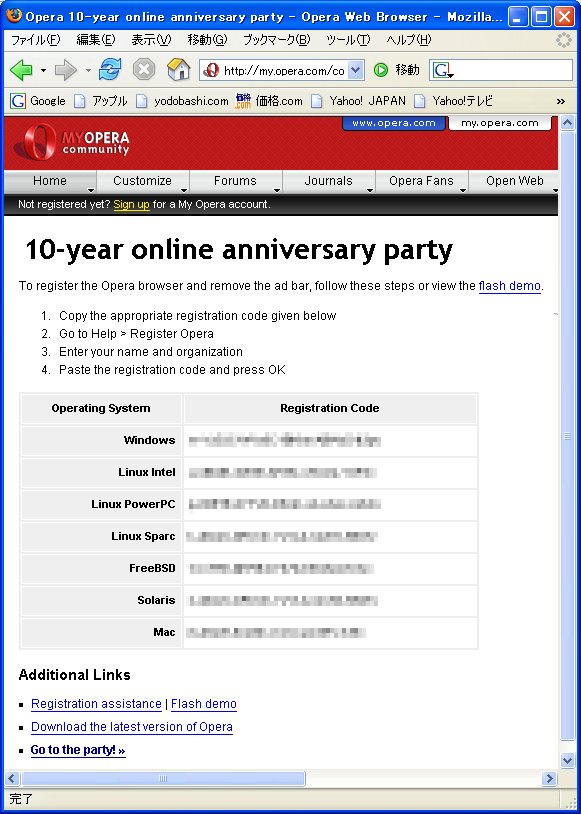581x814 pixels.
Task: Open the Home navigation item
Action: click(x=50, y=181)
